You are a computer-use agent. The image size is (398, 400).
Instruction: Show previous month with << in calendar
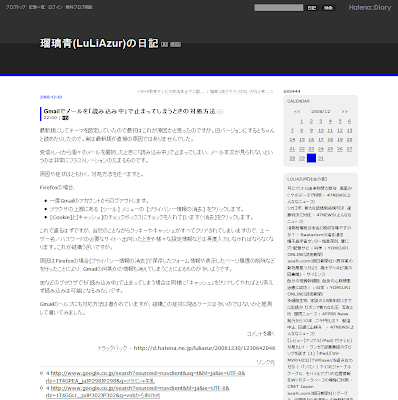[297, 111]
